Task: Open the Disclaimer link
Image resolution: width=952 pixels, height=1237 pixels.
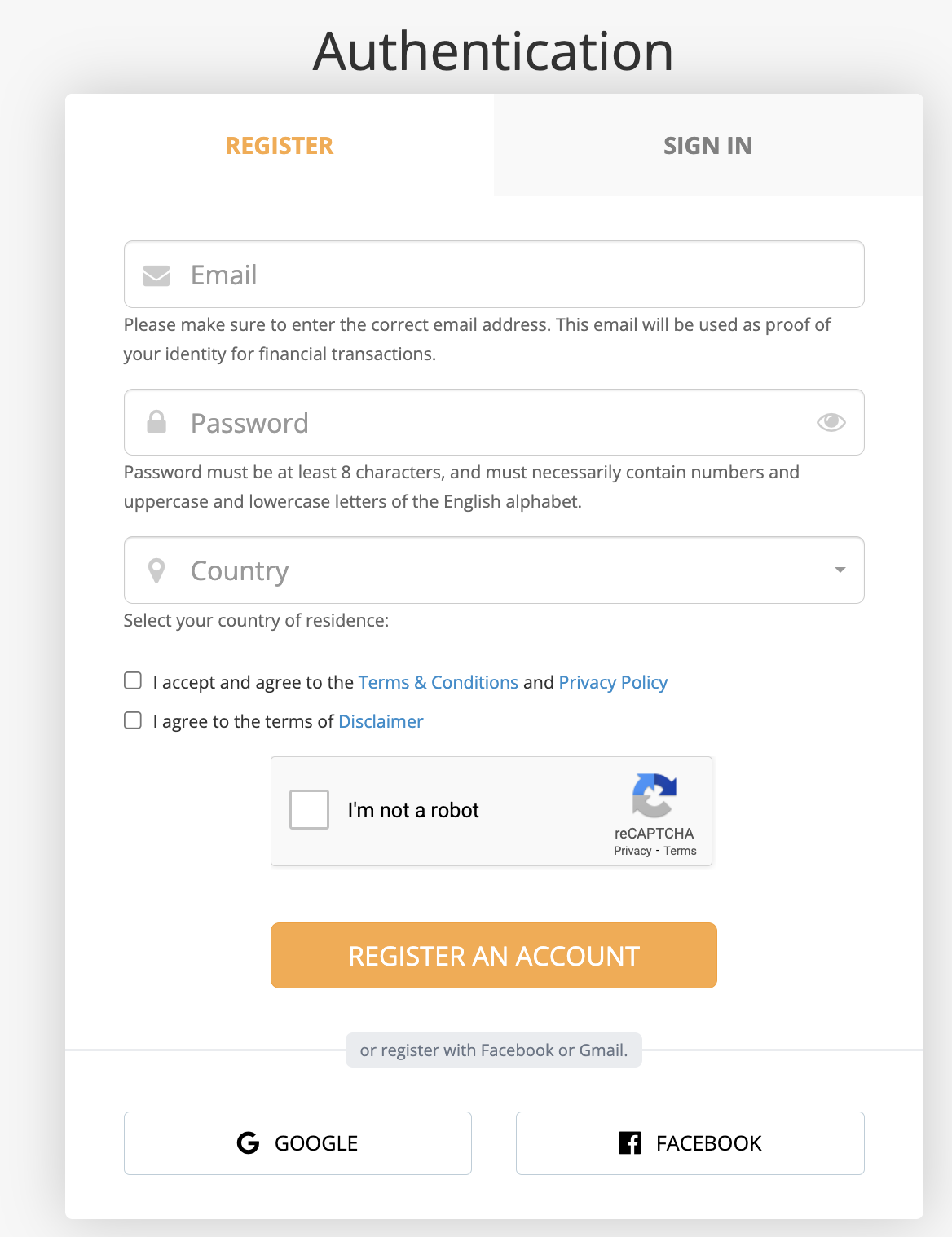Action: click(381, 721)
